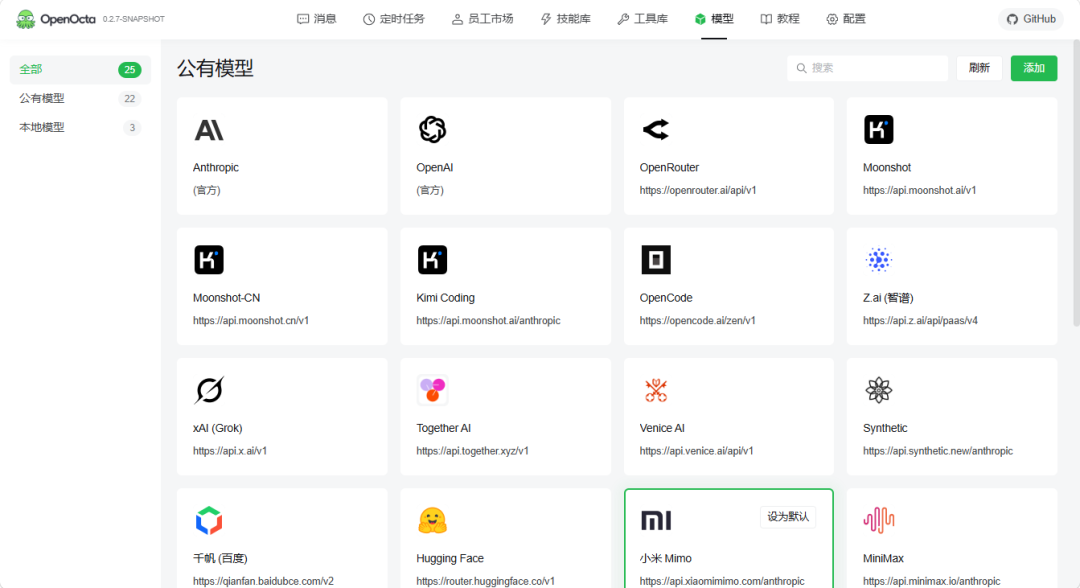Open the 员工市场 tab
1080x588 pixels.
point(482,19)
